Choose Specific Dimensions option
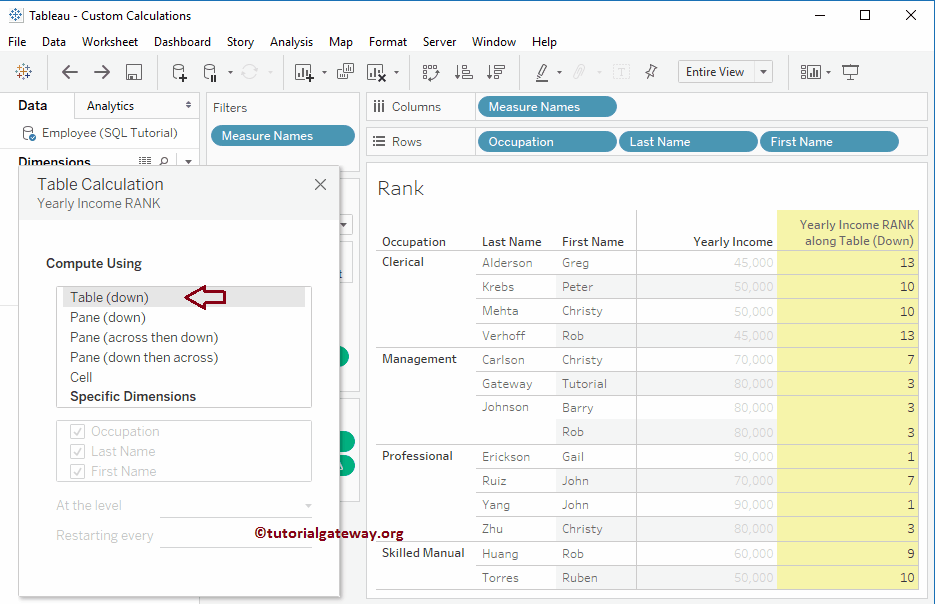Screen dimensions: 935x604 133,397
